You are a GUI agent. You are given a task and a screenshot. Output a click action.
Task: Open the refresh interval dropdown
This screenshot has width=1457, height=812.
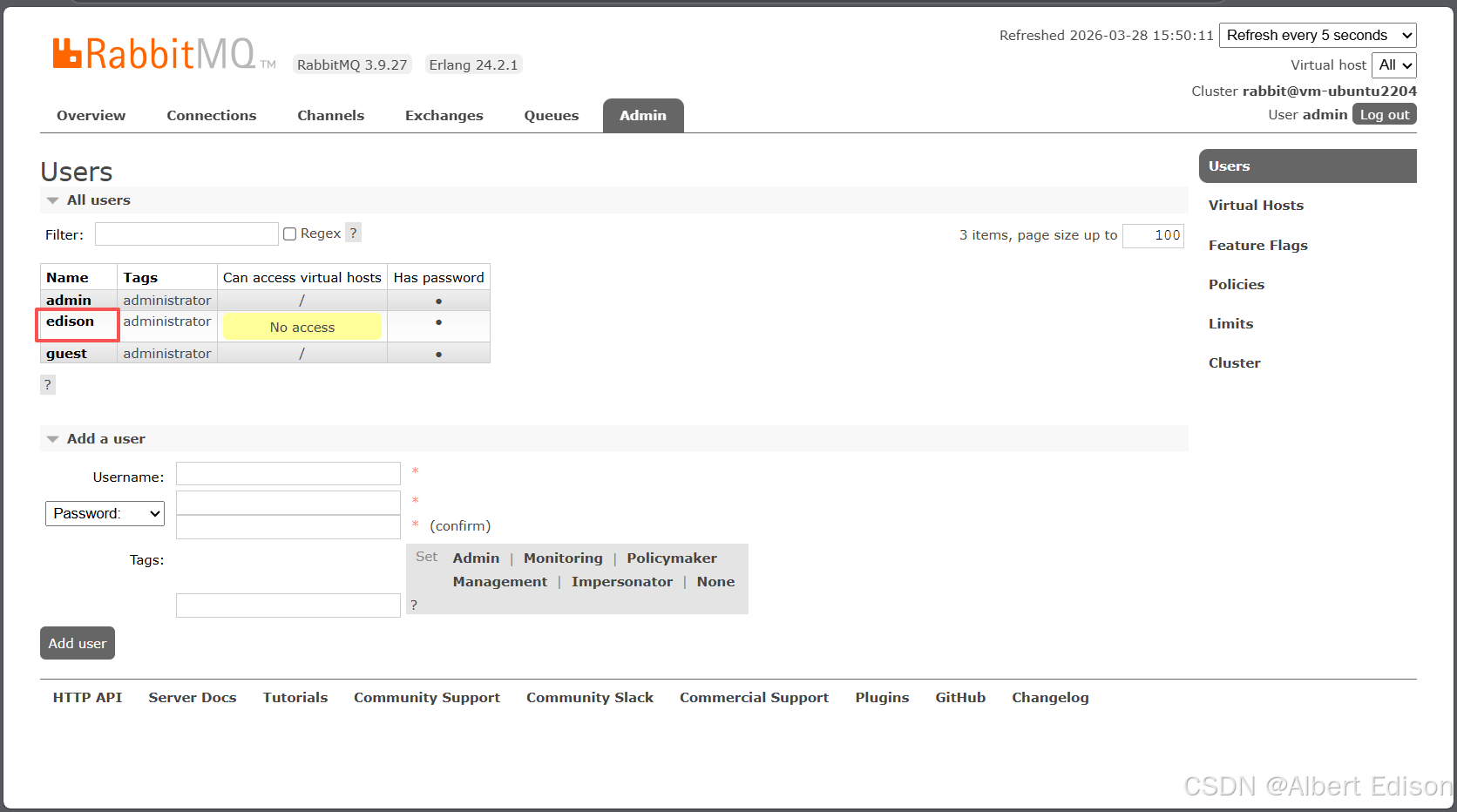1318,35
